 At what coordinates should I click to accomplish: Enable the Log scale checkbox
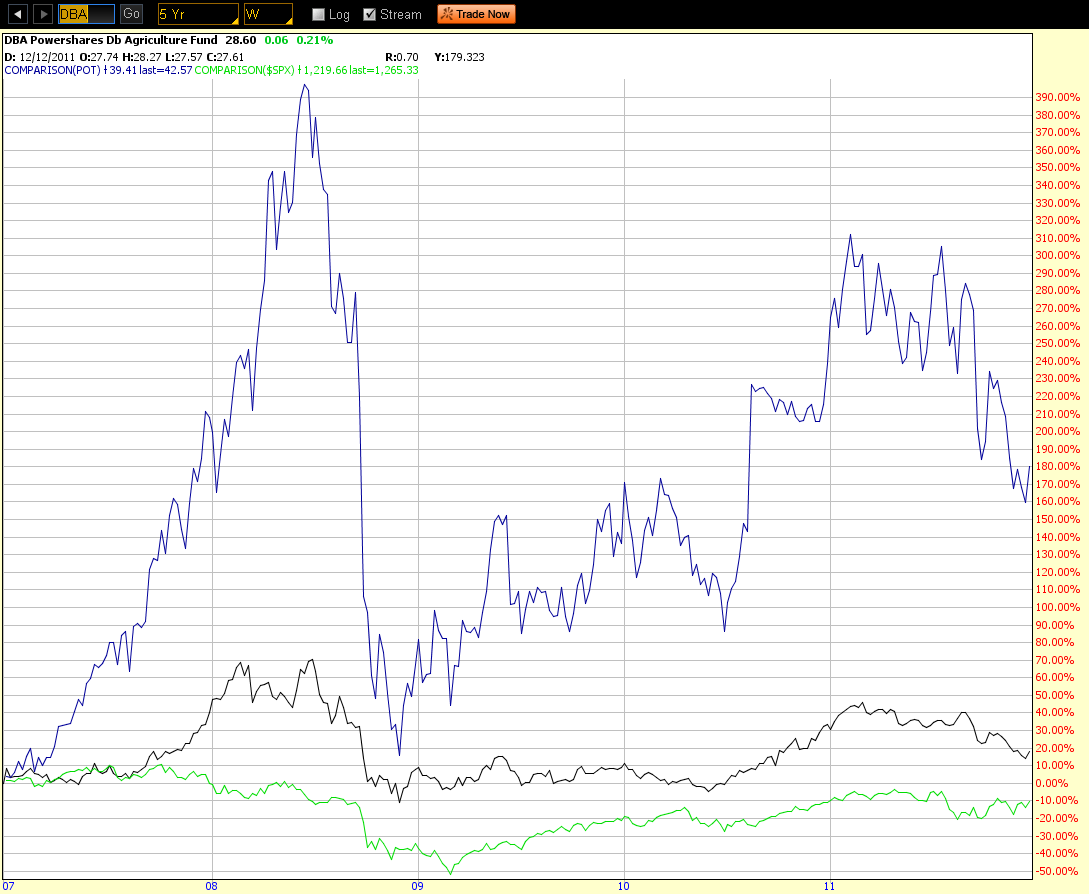(x=316, y=14)
